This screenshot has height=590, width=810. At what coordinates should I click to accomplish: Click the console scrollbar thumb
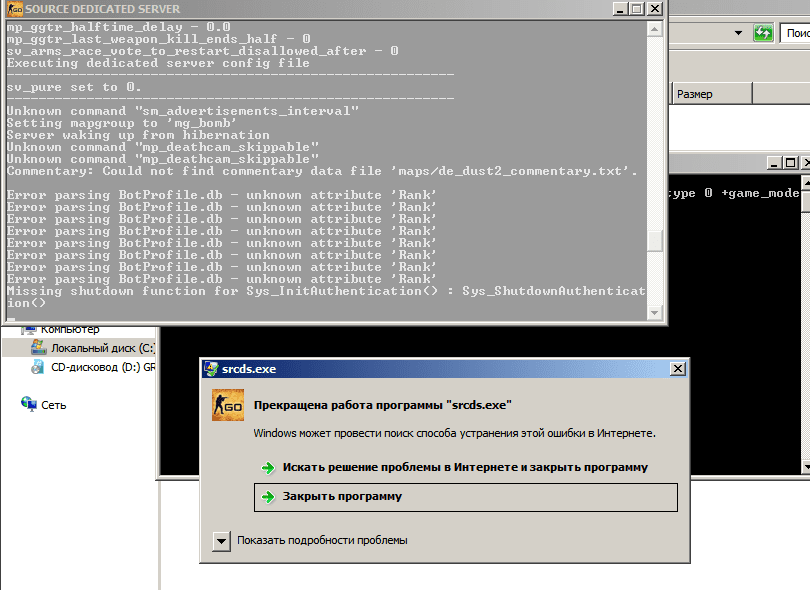tap(655, 241)
